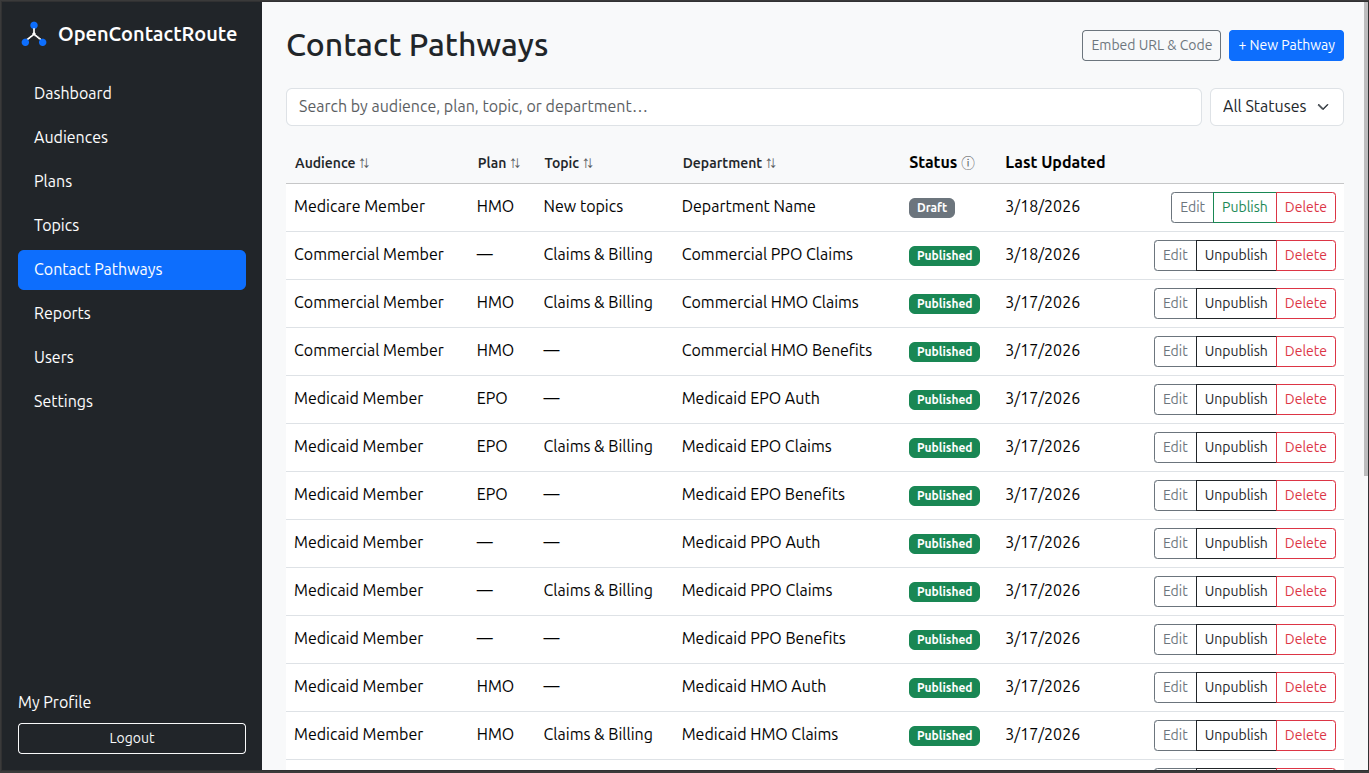Click the Embed URL & Code button
Image resolution: width=1369 pixels, height=773 pixels.
point(1151,45)
